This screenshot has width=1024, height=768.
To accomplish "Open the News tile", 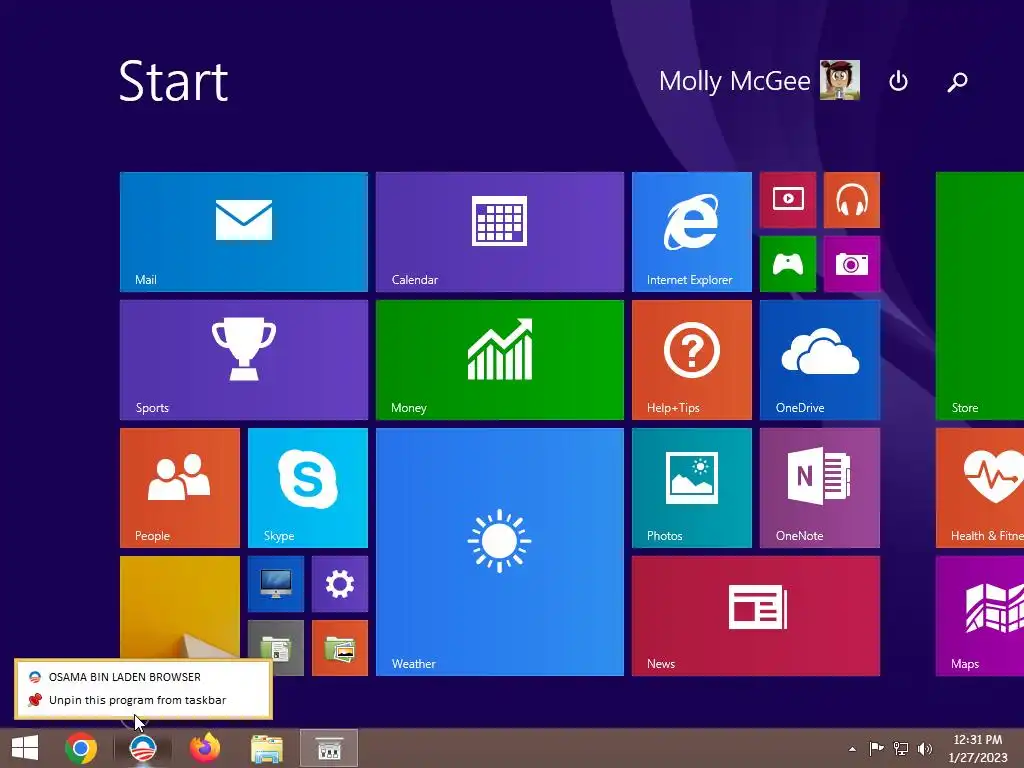I will 756,616.
